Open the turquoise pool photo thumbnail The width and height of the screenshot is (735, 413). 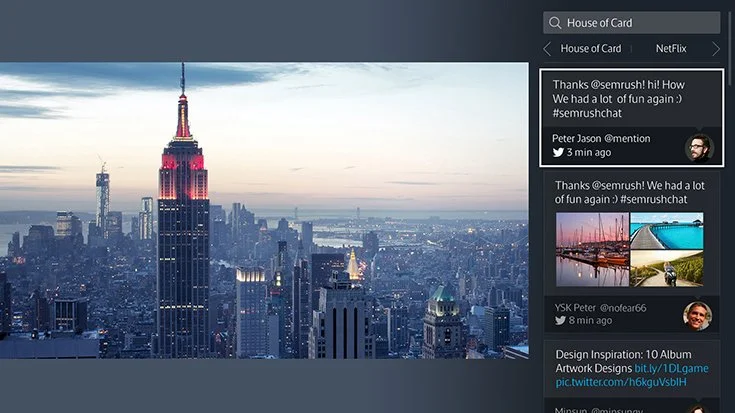click(667, 231)
